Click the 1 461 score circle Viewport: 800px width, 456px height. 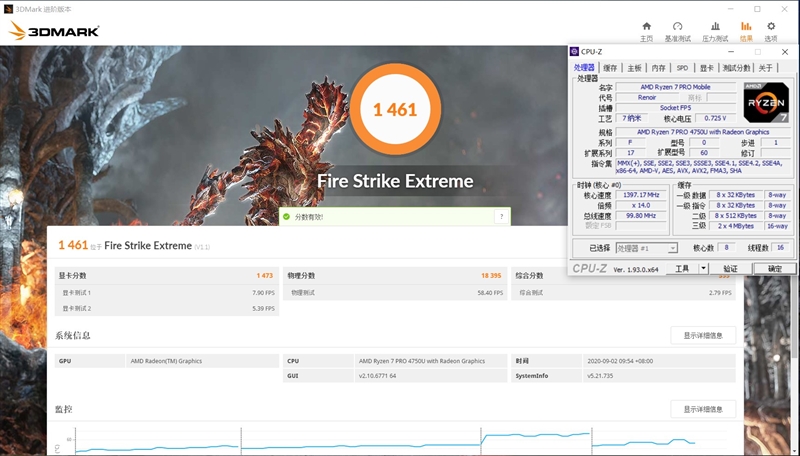(x=395, y=109)
